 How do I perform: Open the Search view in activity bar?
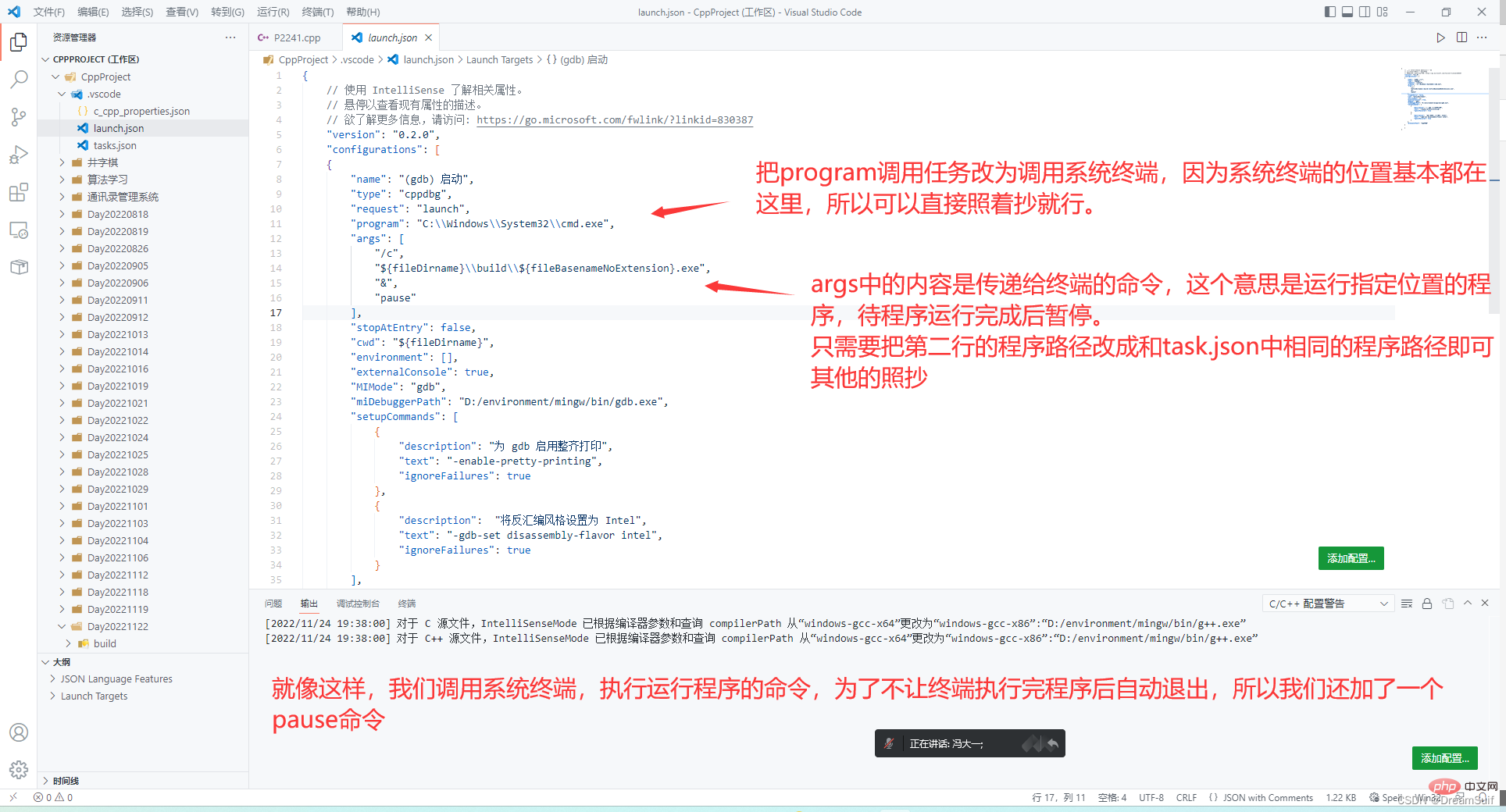coord(19,79)
